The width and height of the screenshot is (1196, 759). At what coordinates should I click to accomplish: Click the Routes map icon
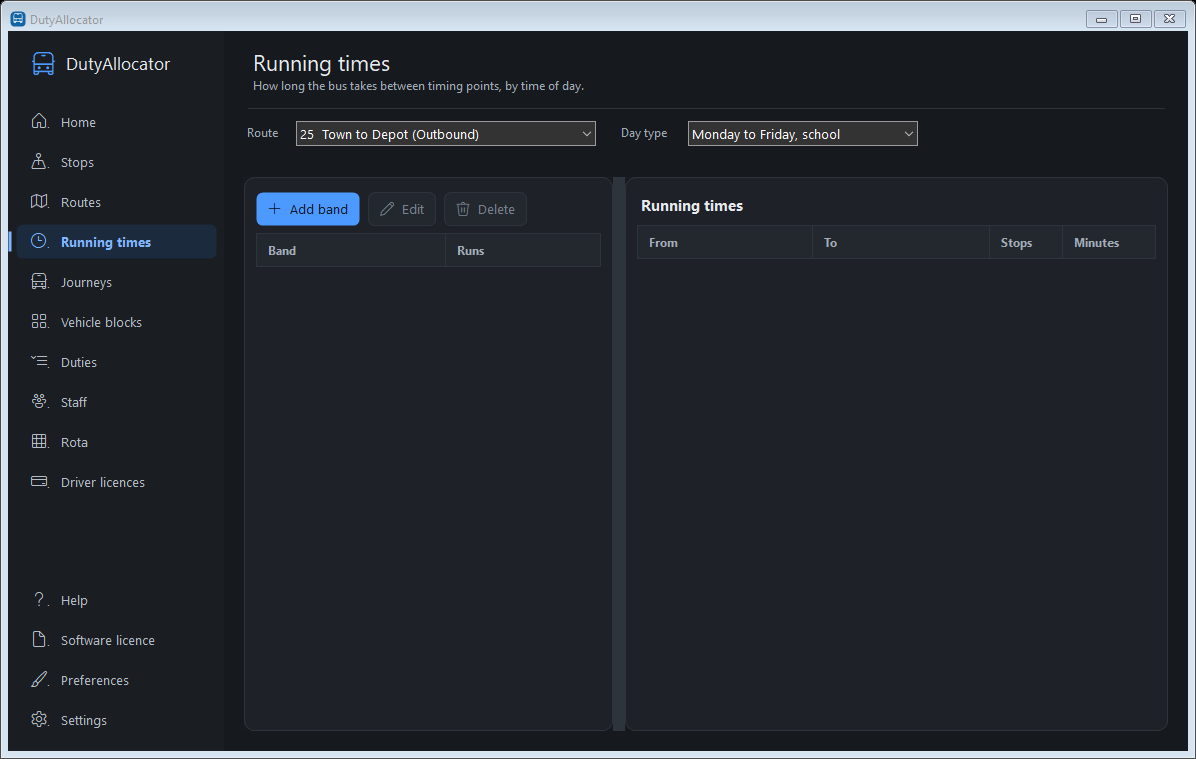(x=40, y=201)
